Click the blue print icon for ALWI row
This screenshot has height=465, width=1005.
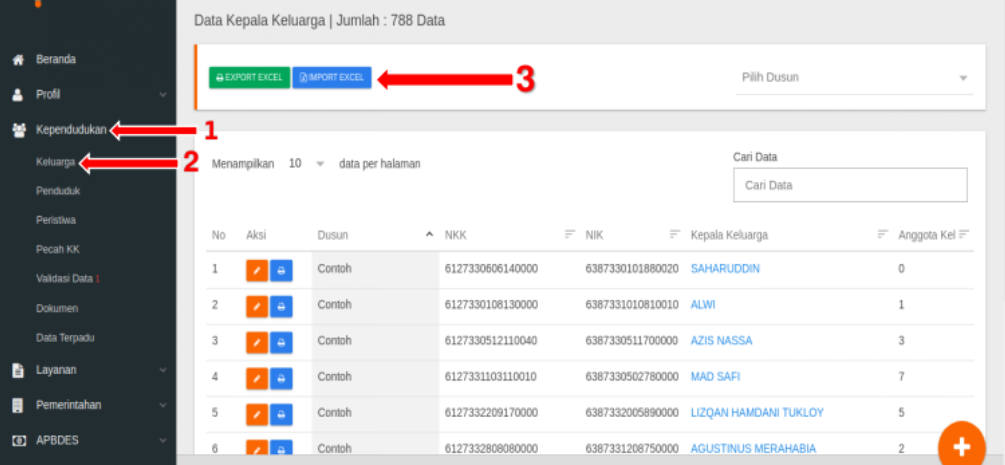pyautogui.click(x=281, y=307)
